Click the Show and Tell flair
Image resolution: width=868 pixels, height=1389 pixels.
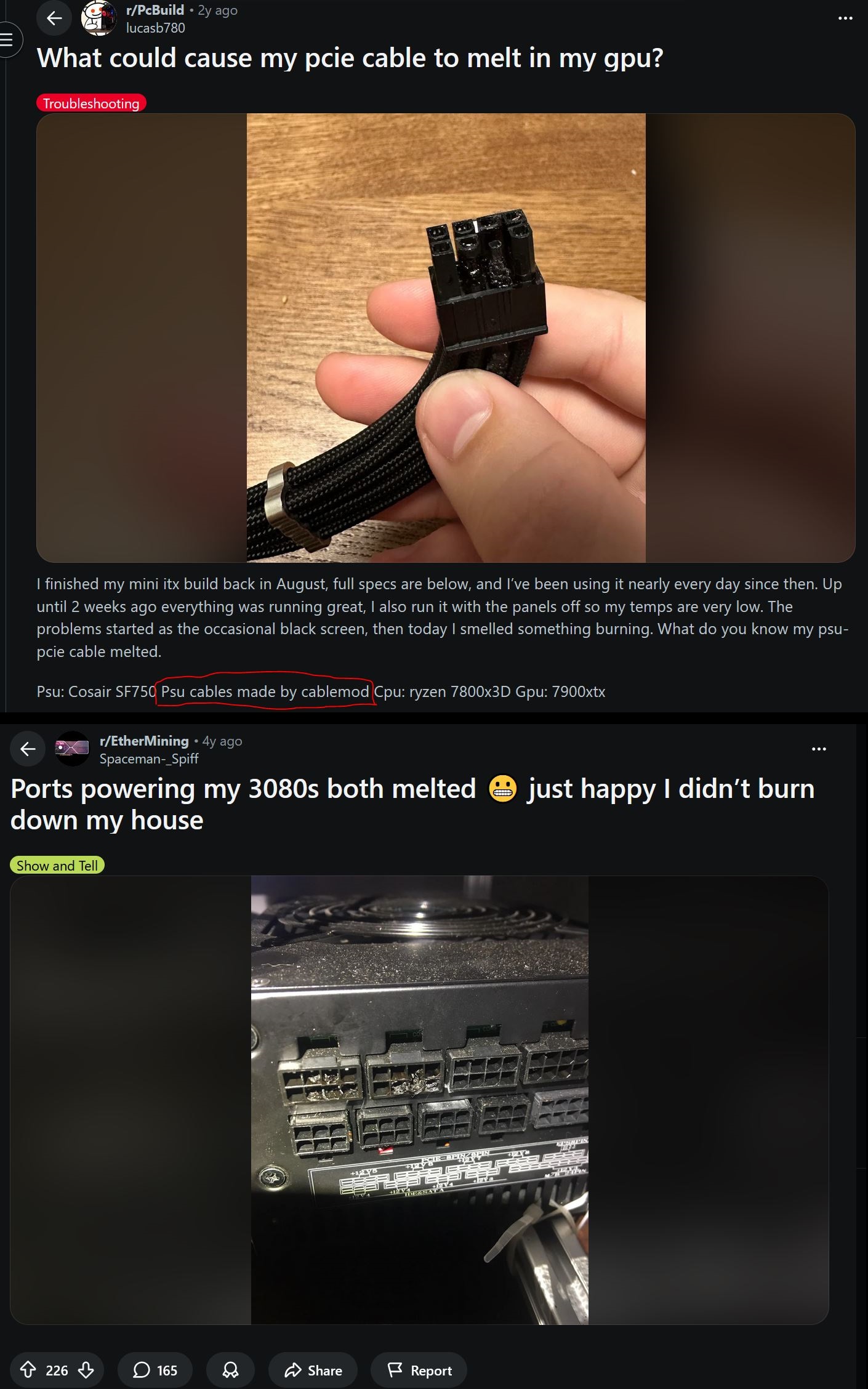(57, 865)
